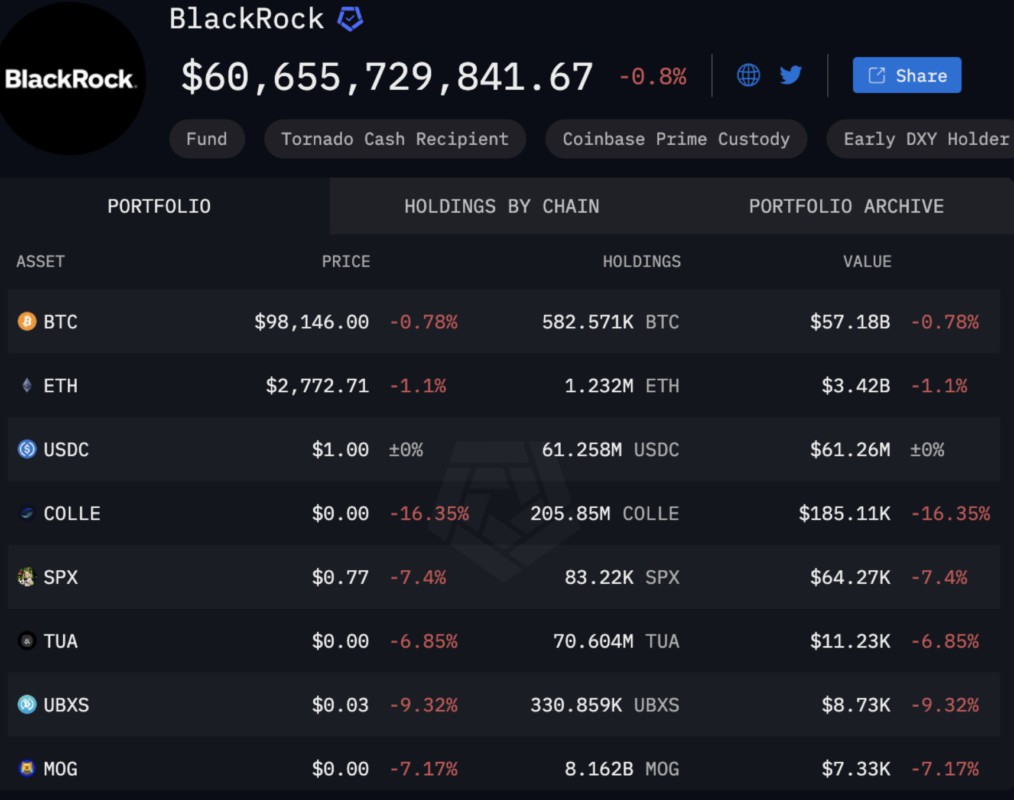
Task: Click the MOG token icon
Action: [27, 768]
